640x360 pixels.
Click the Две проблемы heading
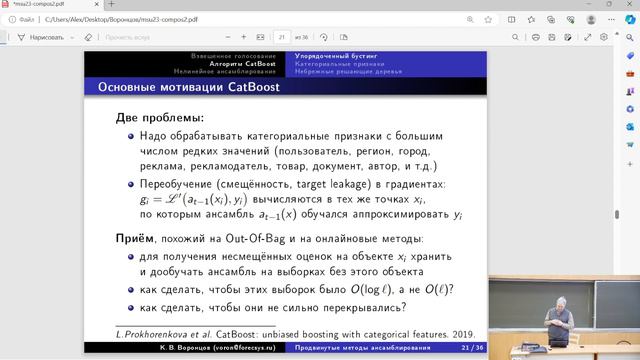160,118
